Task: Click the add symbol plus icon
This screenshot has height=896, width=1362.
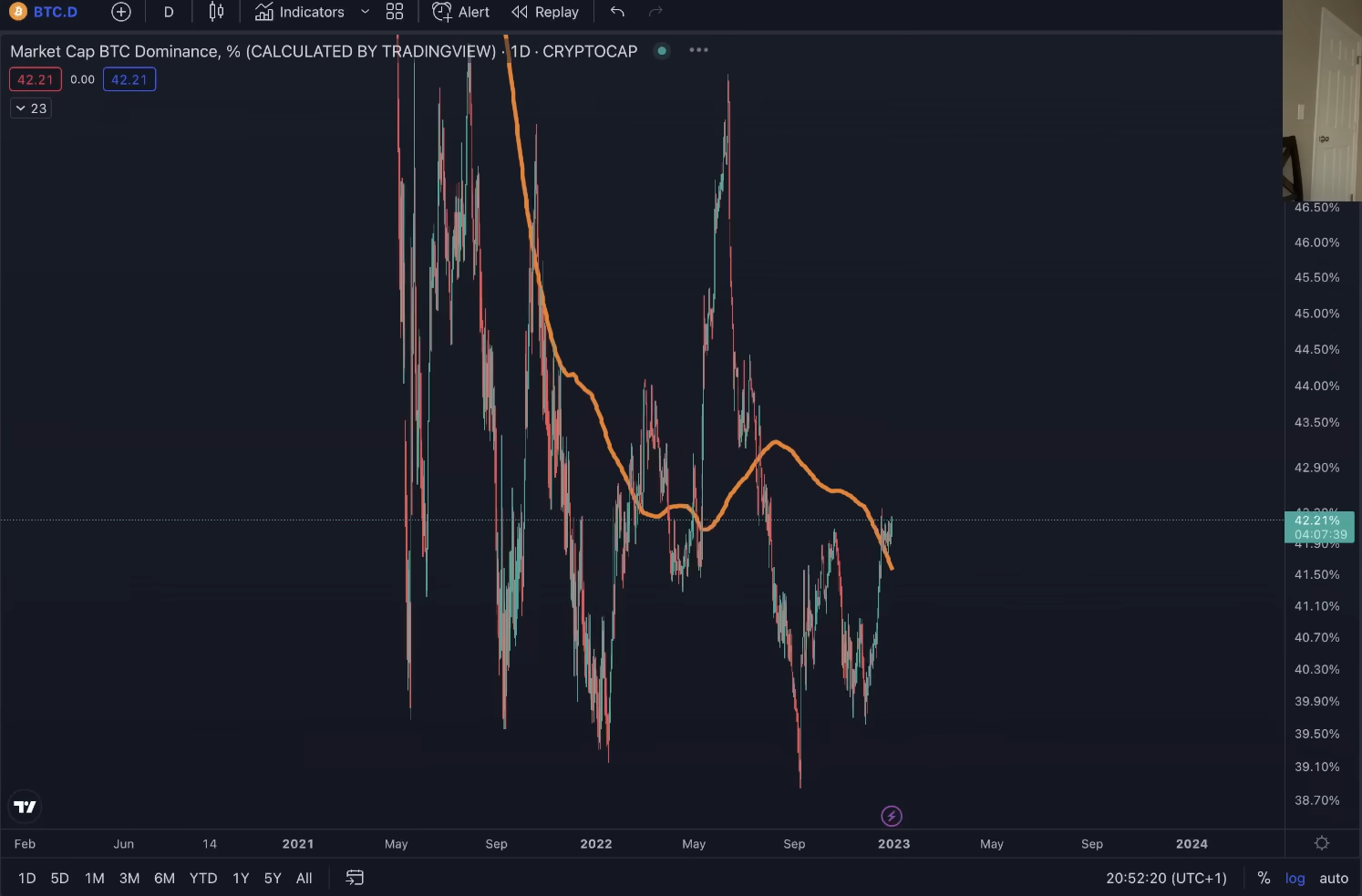Action: (x=121, y=12)
